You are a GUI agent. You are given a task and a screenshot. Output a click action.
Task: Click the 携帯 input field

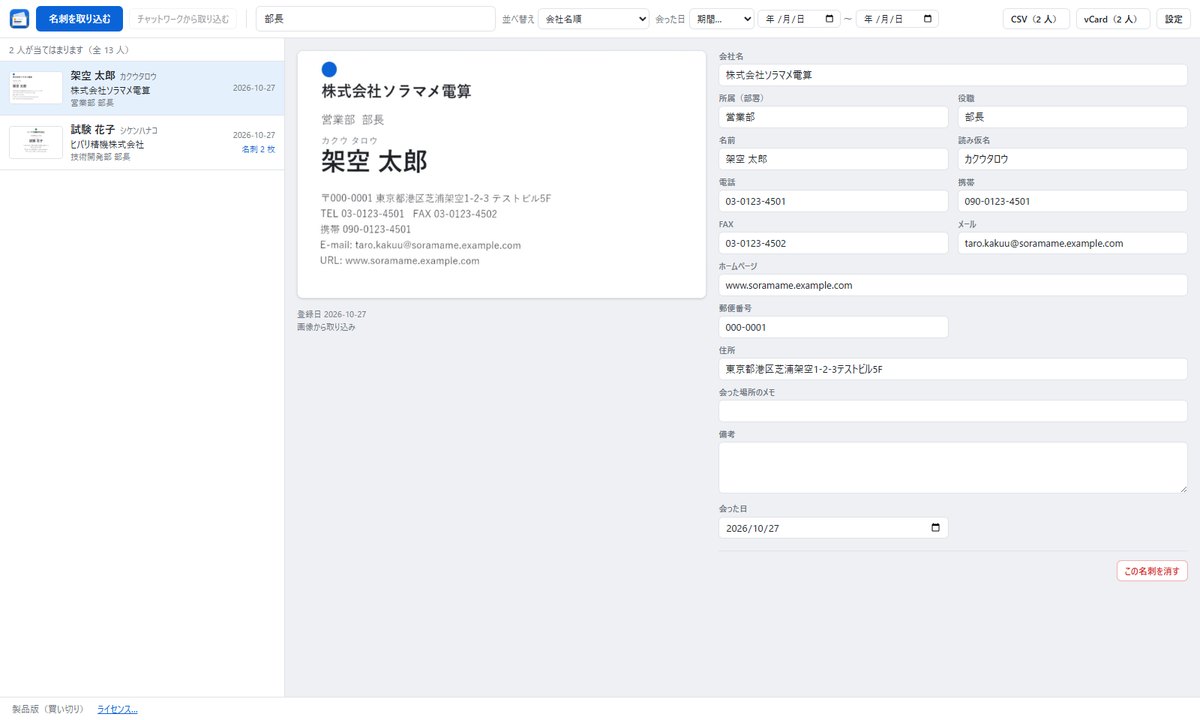click(1073, 201)
